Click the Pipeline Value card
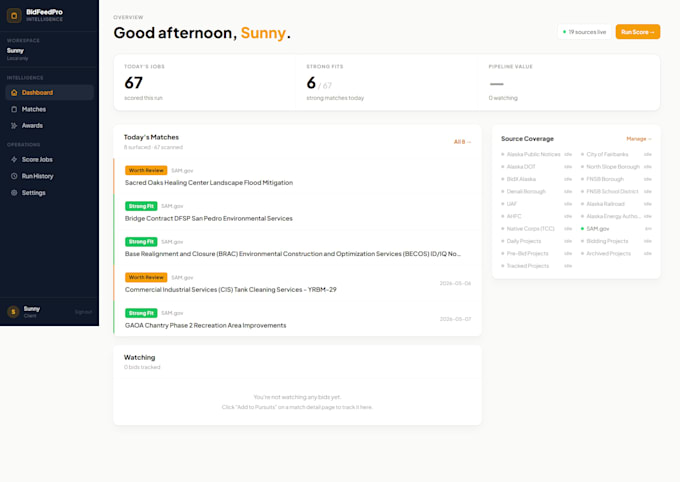 pyautogui.click(x=569, y=82)
